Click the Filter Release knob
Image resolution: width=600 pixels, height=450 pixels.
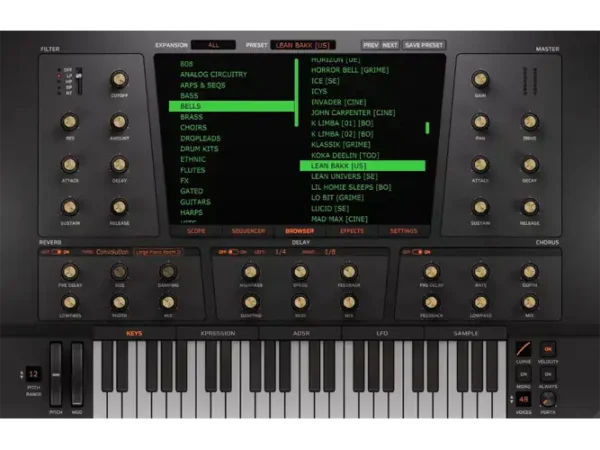pyautogui.click(x=119, y=207)
